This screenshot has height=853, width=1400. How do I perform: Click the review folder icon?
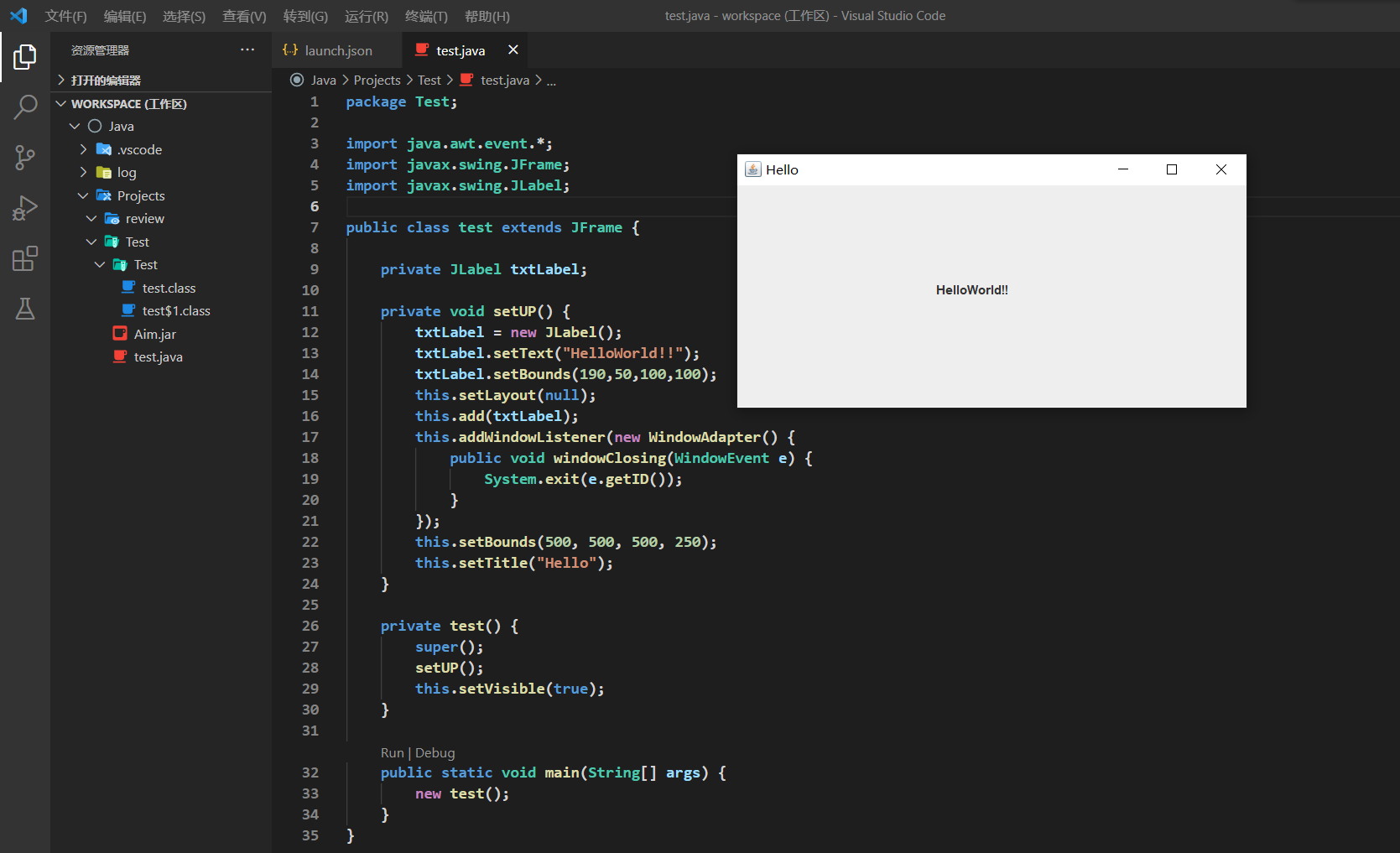[112, 218]
